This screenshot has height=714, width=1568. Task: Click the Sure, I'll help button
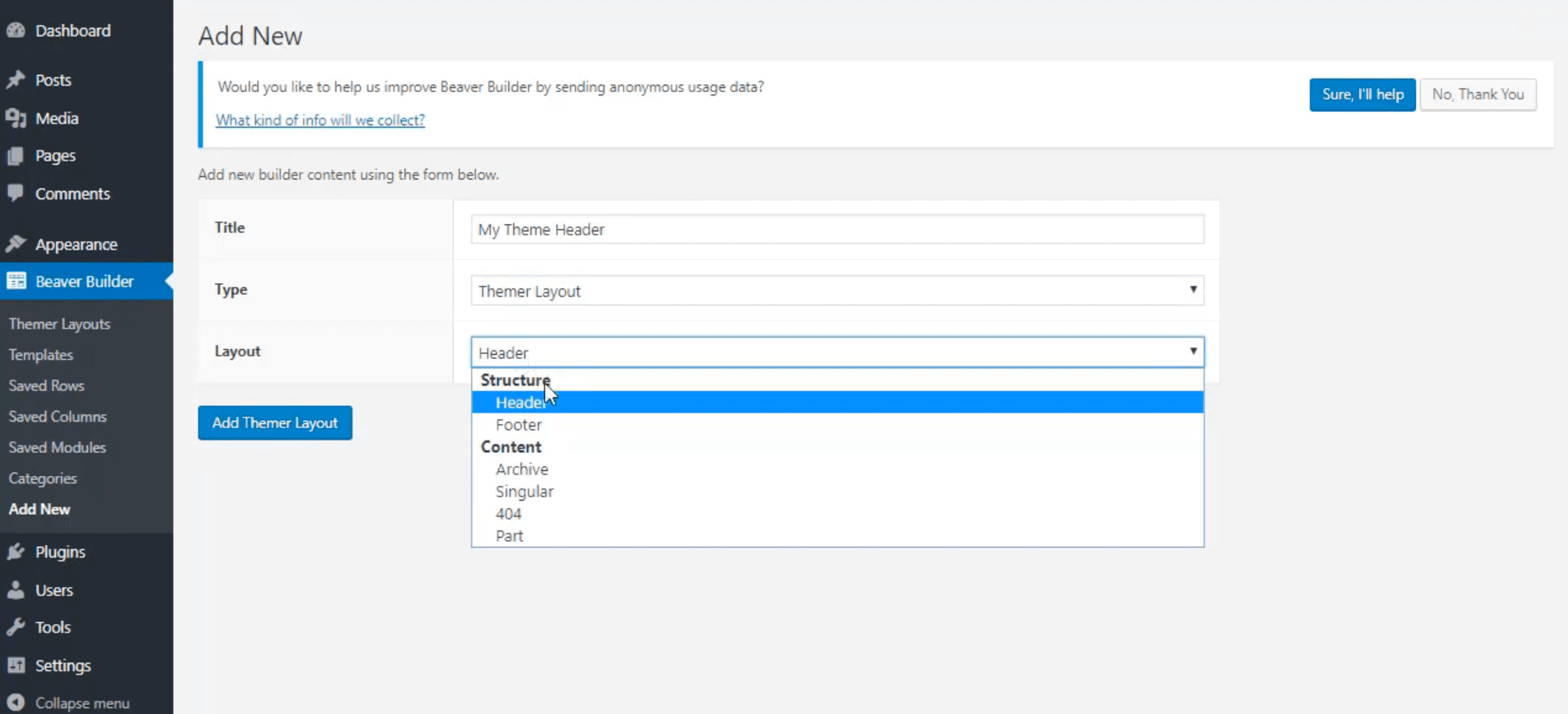[x=1362, y=95]
